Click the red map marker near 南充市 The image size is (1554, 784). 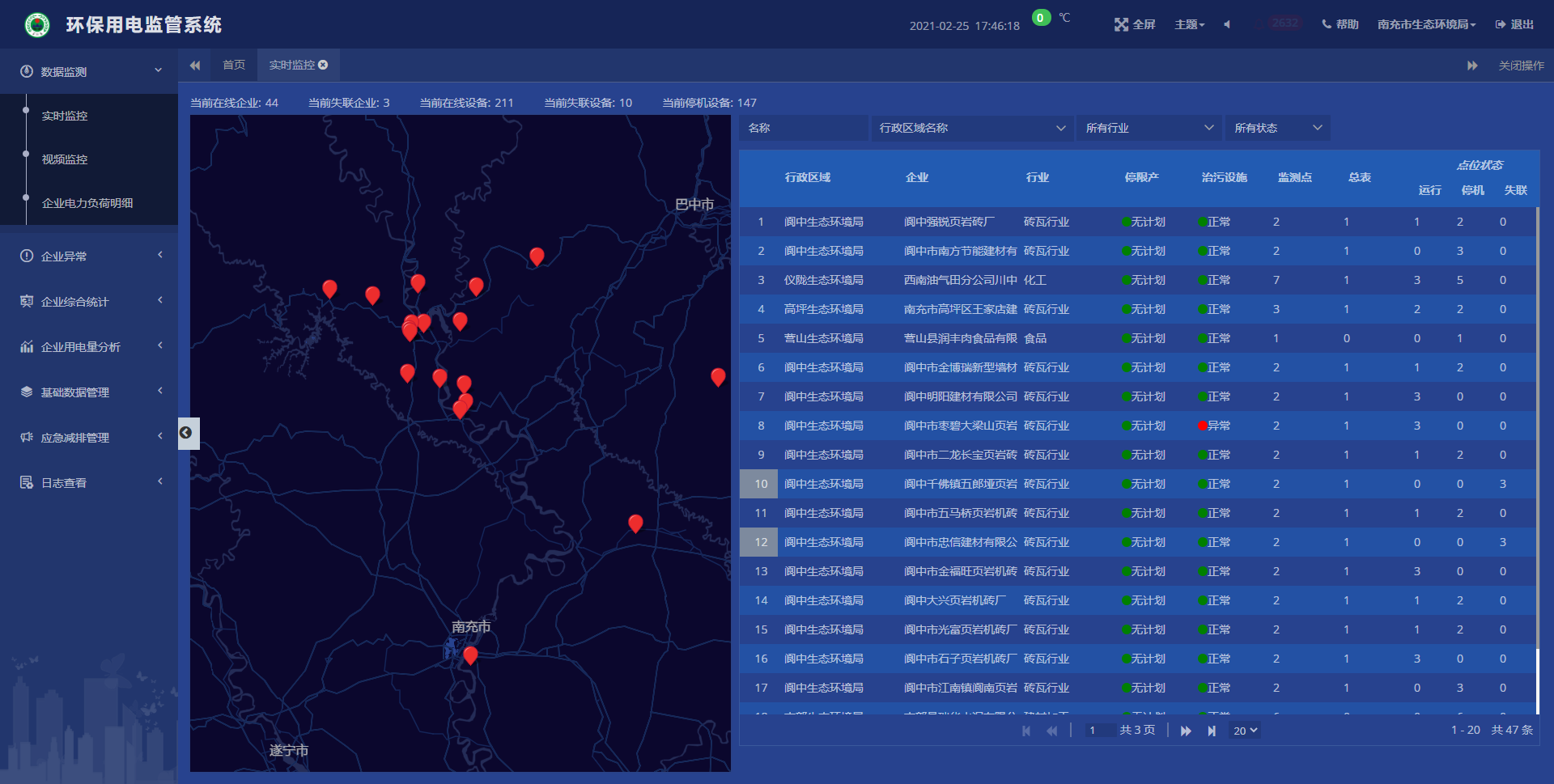point(470,655)
